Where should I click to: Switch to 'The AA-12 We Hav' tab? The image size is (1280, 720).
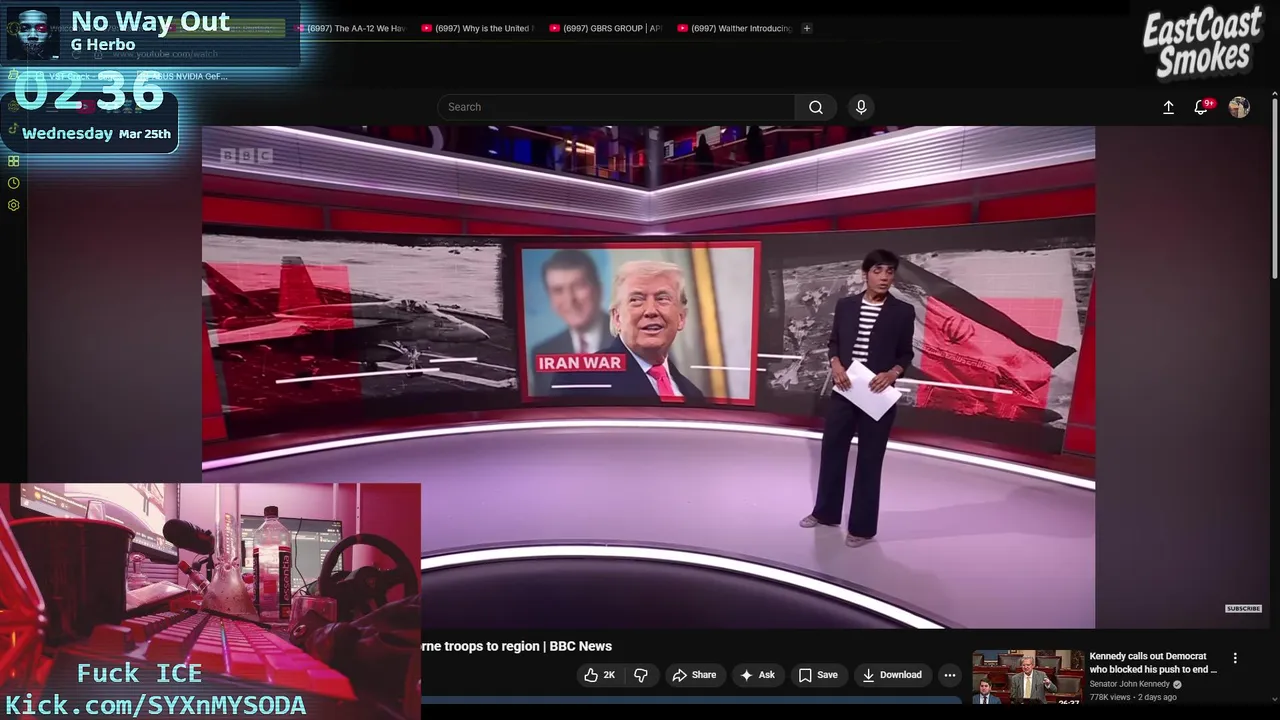coord(350,28)
